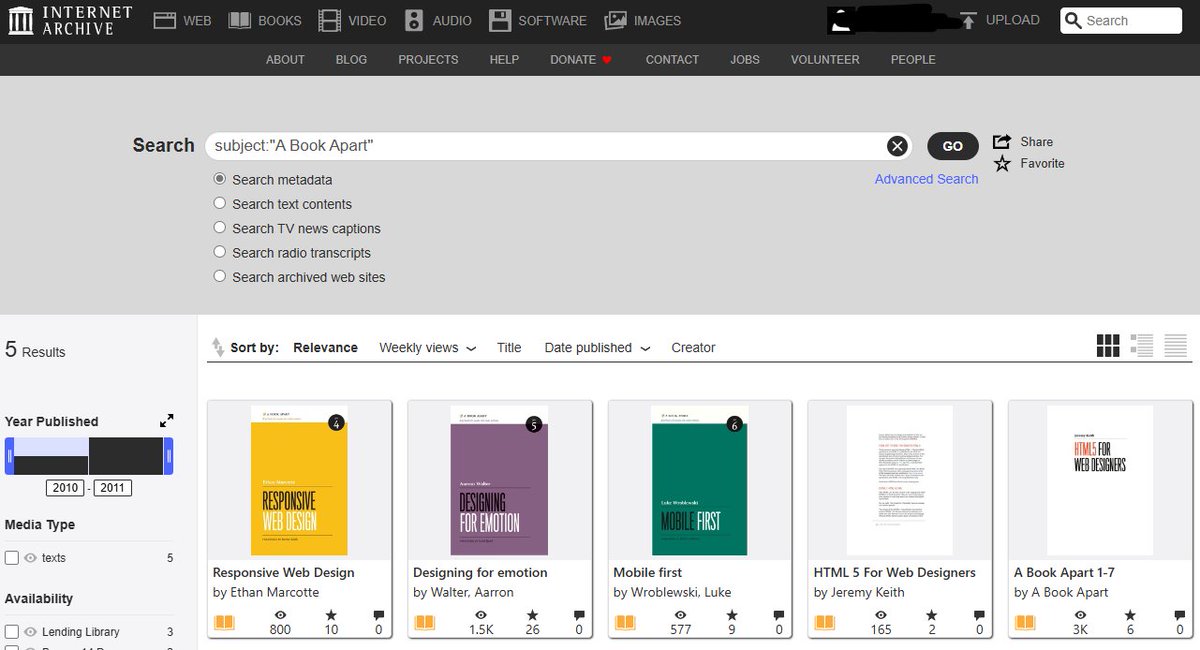Open the Blog menu item

[351, 59]
